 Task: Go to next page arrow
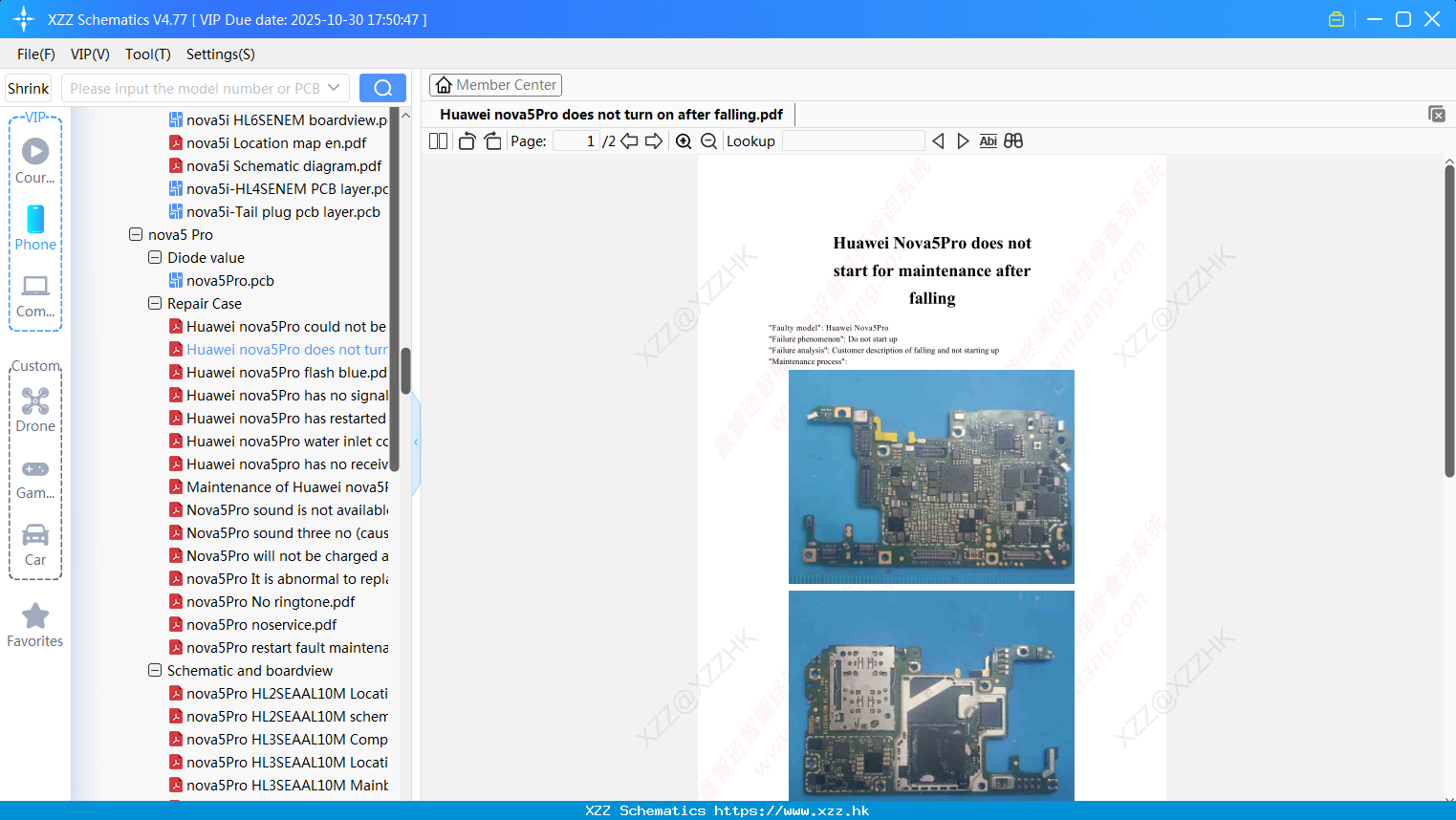pos(654,141)
